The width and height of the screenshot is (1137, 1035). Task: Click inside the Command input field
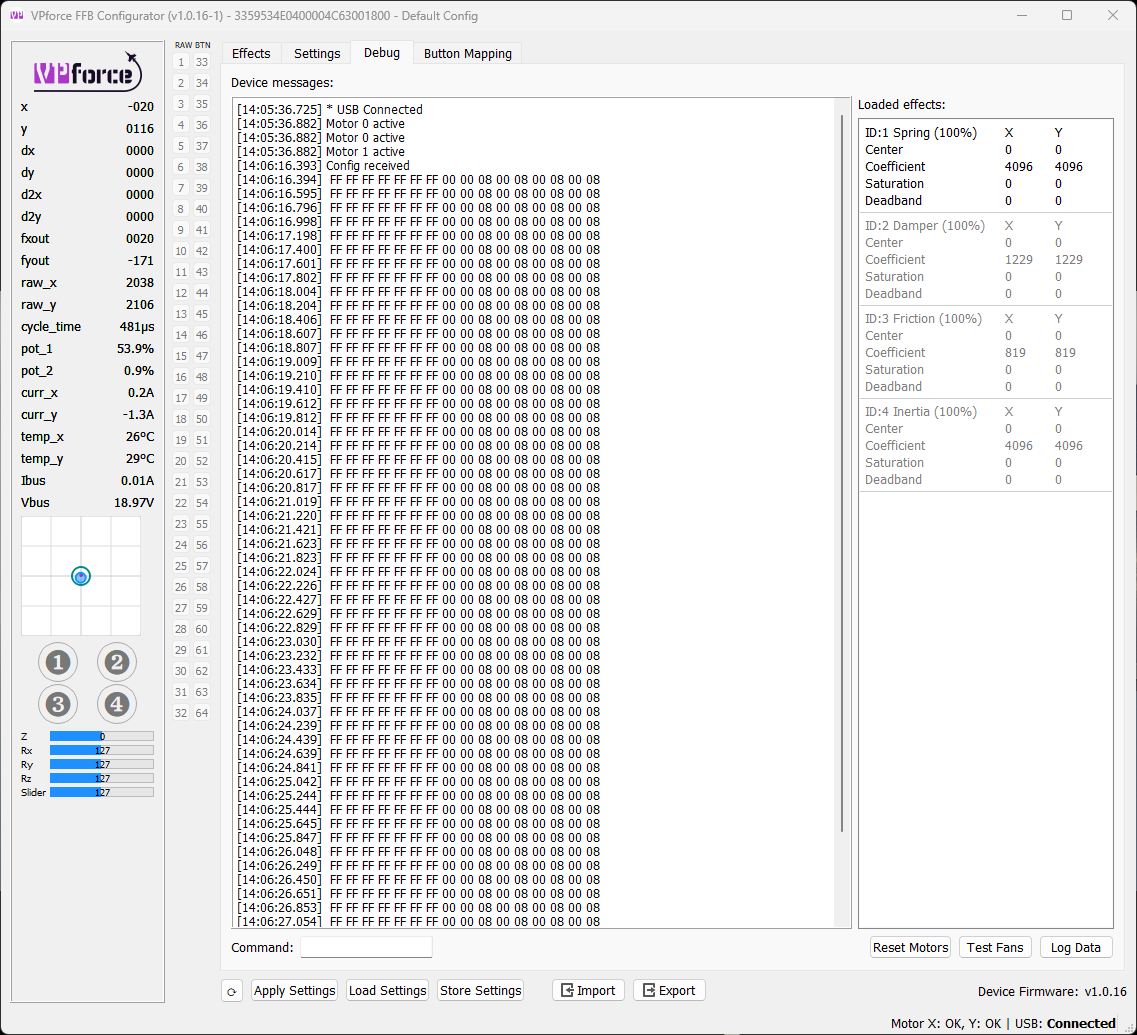coord(366,946)
